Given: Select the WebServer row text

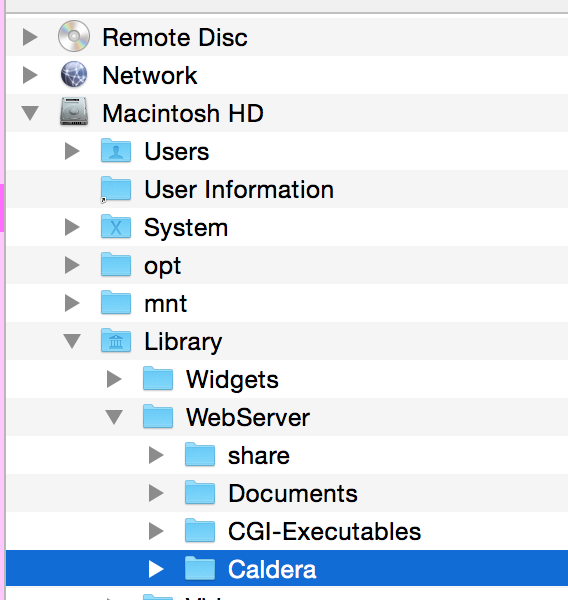Looking at the screenshot, I should pos(248,417).
